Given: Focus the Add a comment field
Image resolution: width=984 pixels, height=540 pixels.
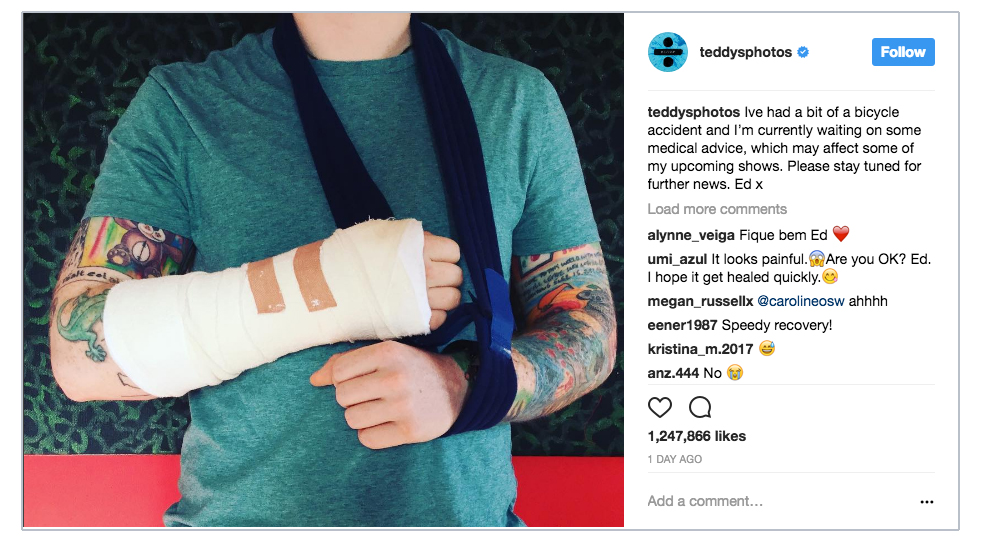Looking at the screenshot, I should tap(778, 501).
